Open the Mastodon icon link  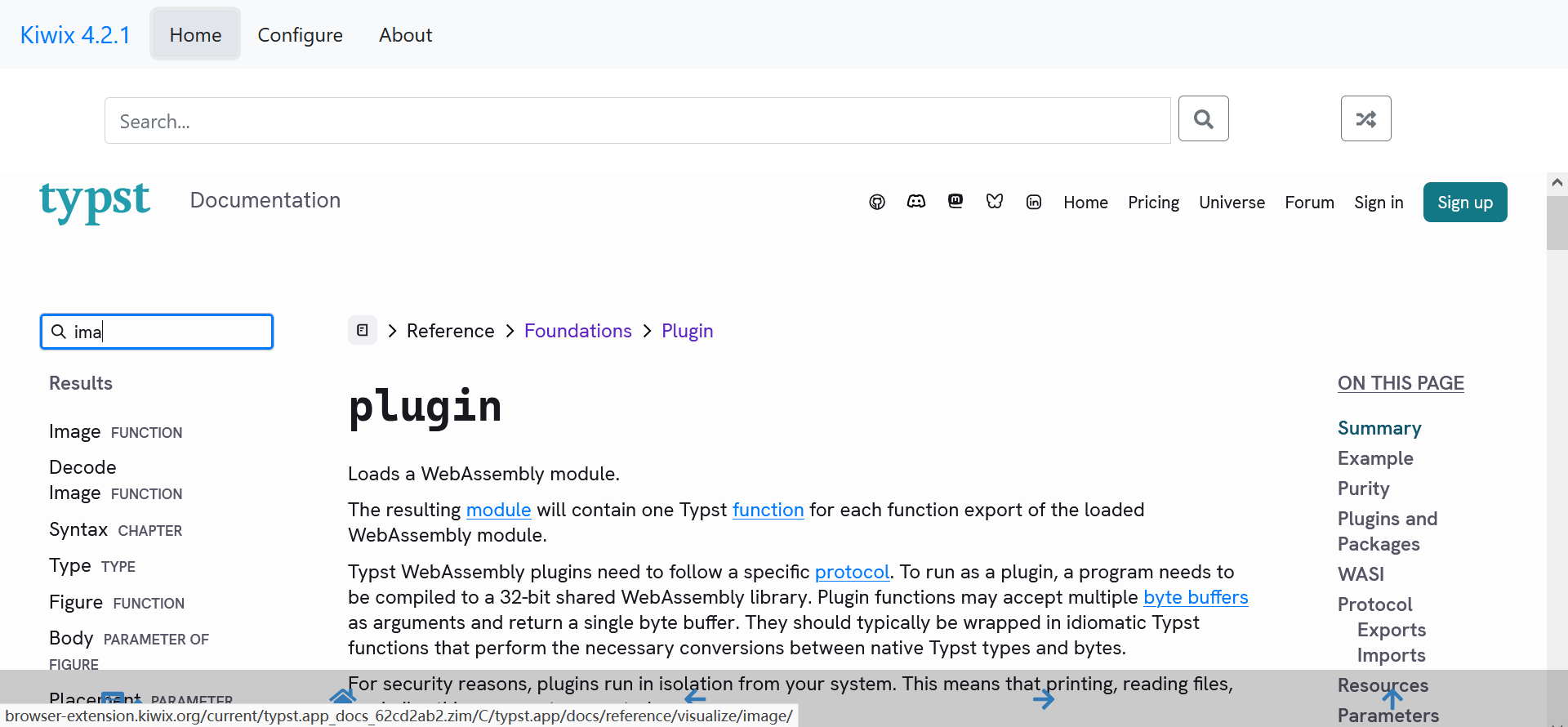(x=955, y=202)
